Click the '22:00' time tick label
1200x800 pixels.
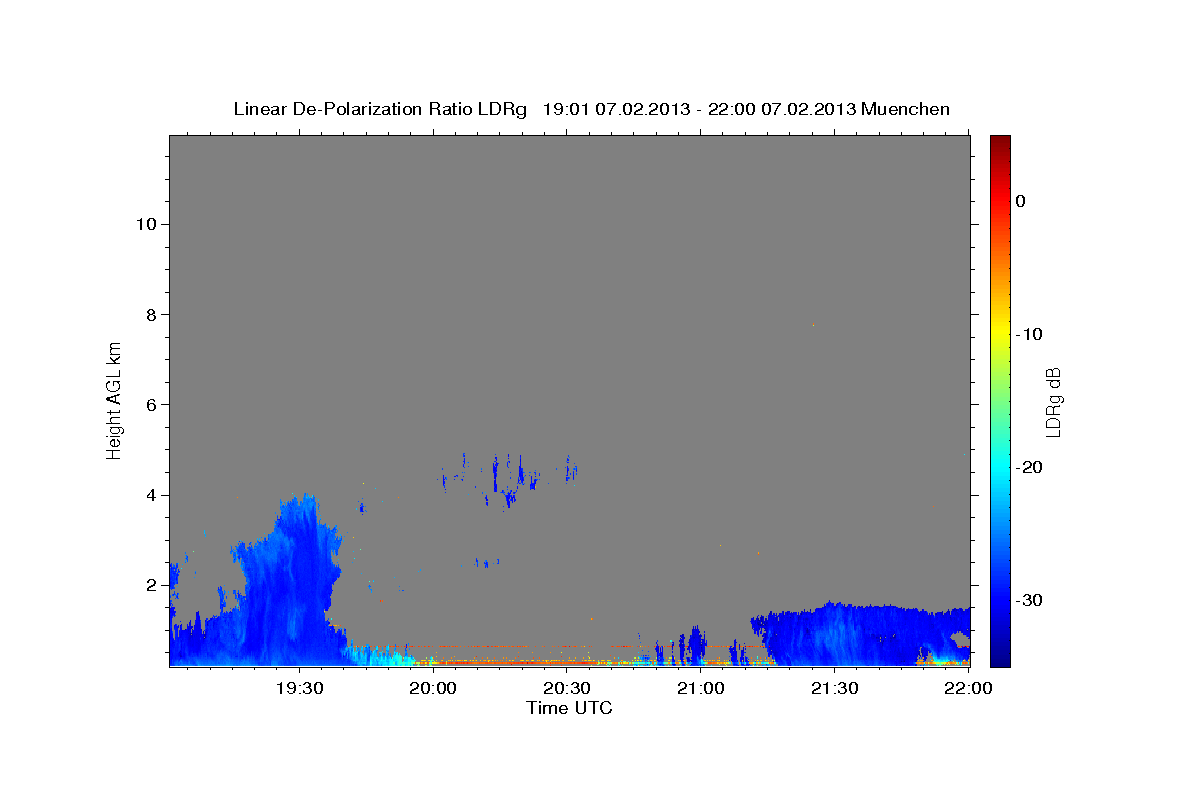click(x=969, y=688)
